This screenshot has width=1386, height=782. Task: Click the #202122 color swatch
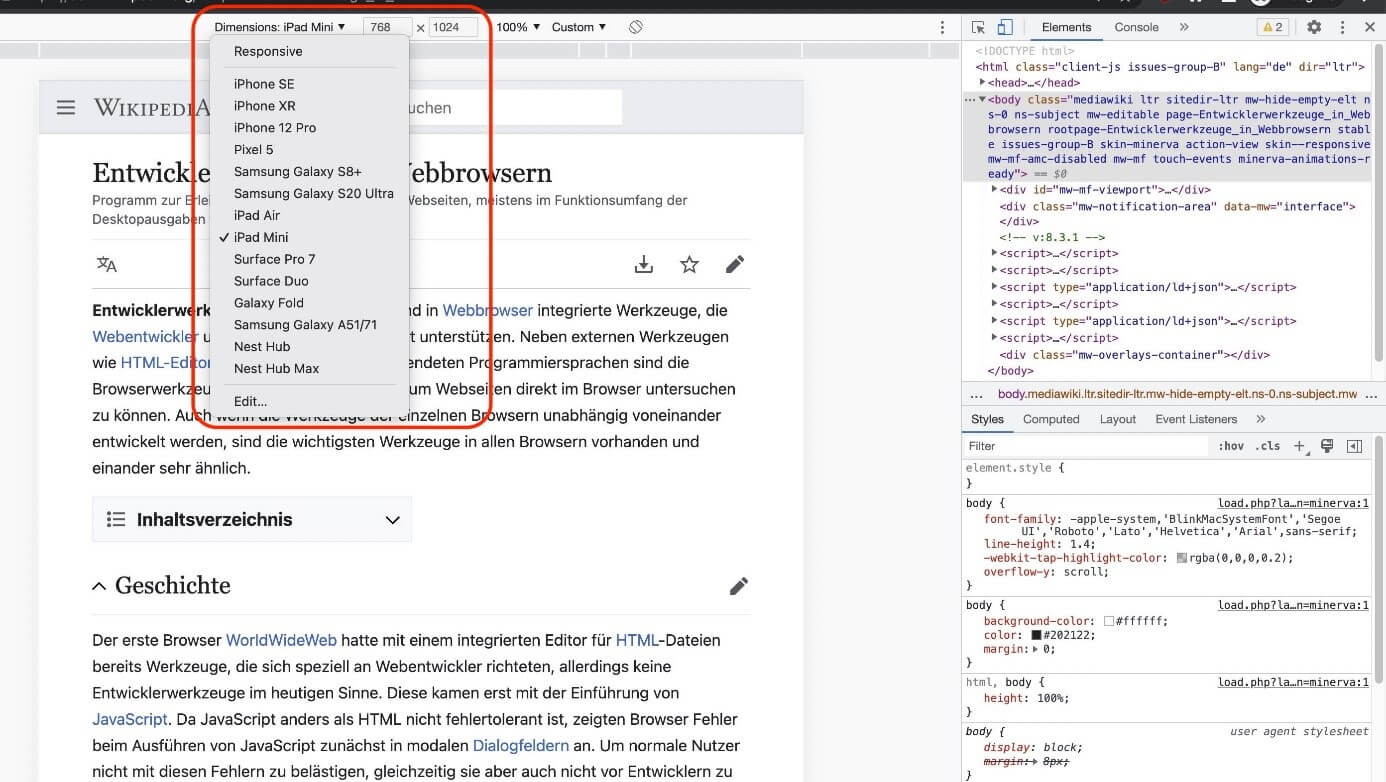click(x=1038, y=635)
